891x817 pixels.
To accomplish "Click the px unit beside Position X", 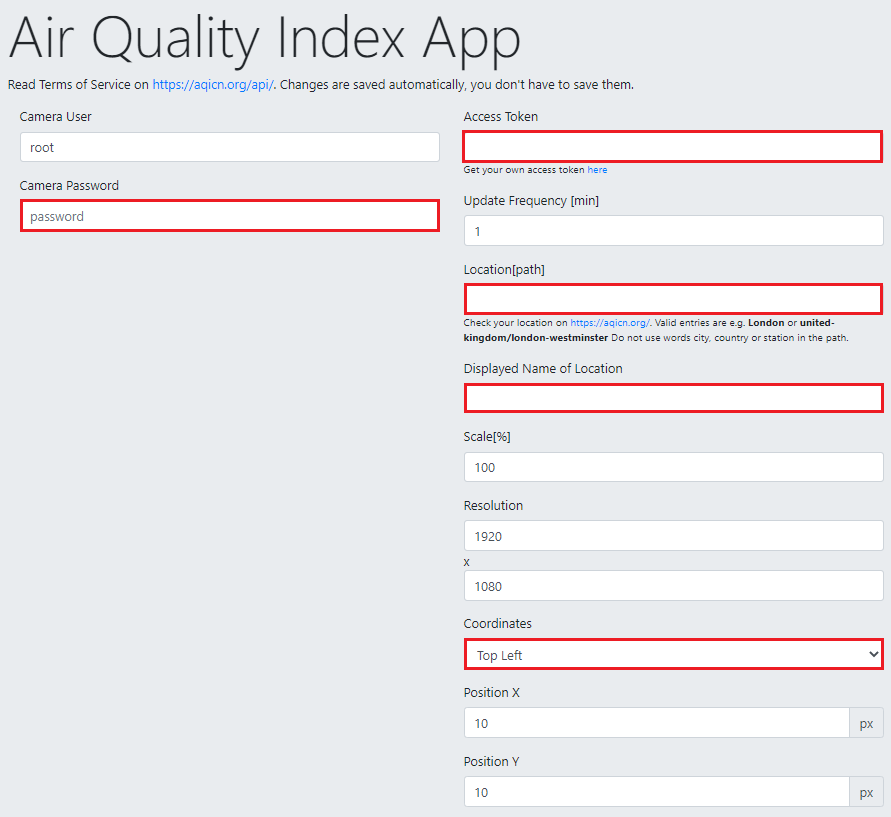I will 867,723.
